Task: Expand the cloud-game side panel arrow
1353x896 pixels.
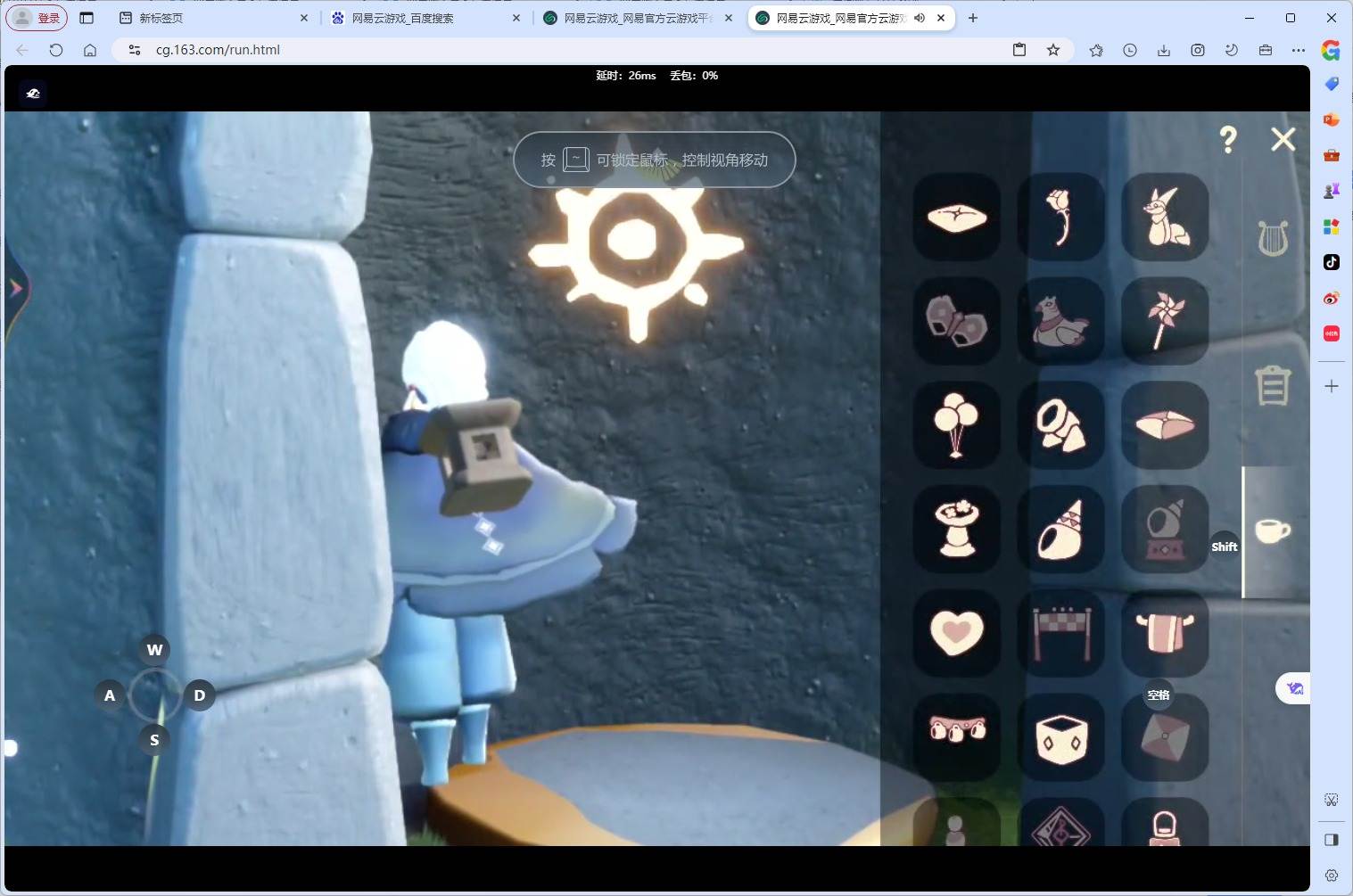Action: click(16, 288)
